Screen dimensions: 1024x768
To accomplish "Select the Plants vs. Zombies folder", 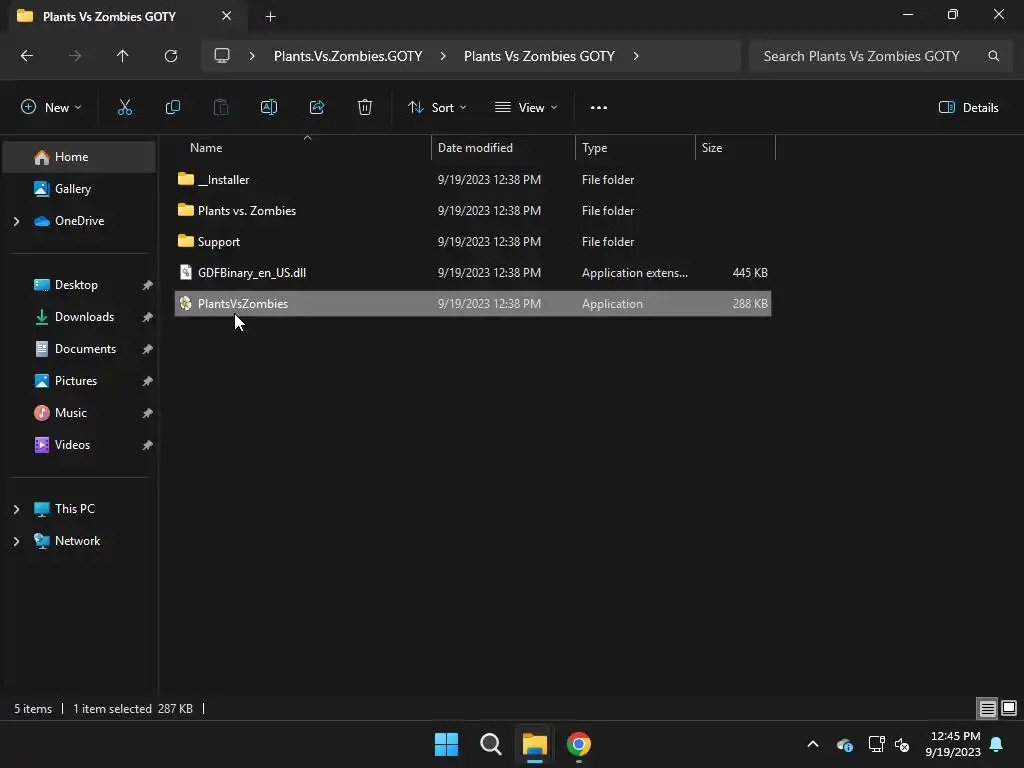I will 473,210.
